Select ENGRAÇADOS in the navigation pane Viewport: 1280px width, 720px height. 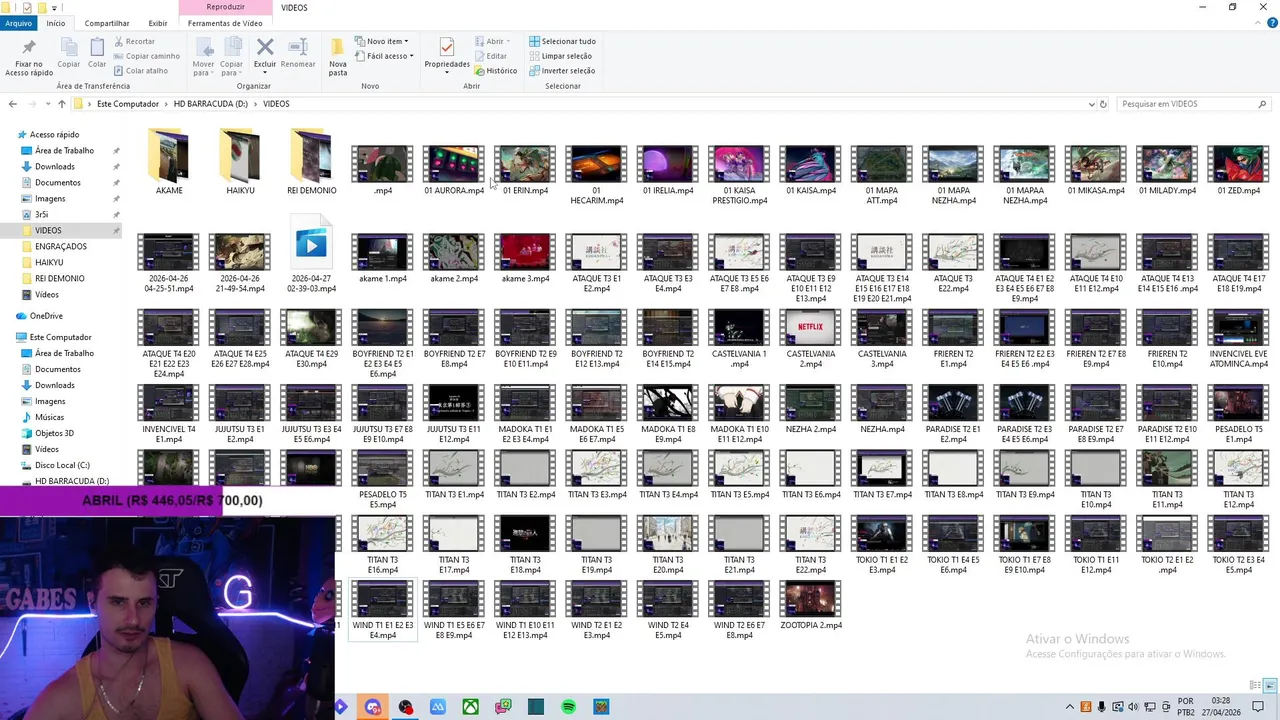tap(60, 246)
